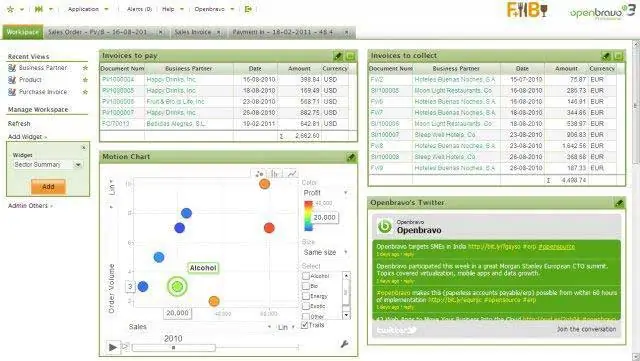Click the red bubble in Motion Chart
Screen dimensions: 640x361
click(x=269, y=228)
